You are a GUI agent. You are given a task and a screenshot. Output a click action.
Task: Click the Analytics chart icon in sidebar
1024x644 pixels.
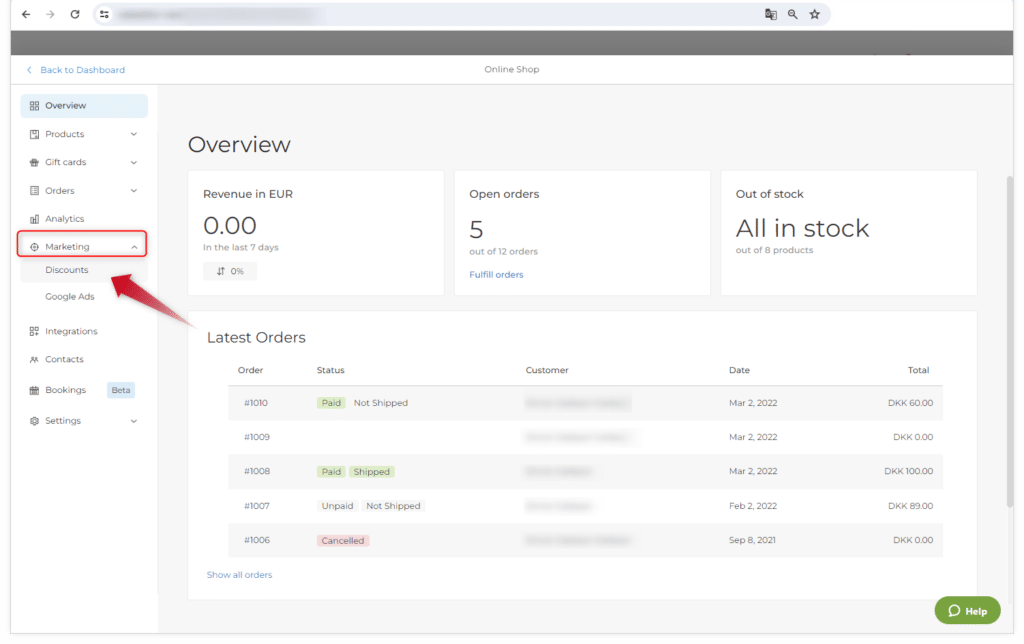click(34, 219)
